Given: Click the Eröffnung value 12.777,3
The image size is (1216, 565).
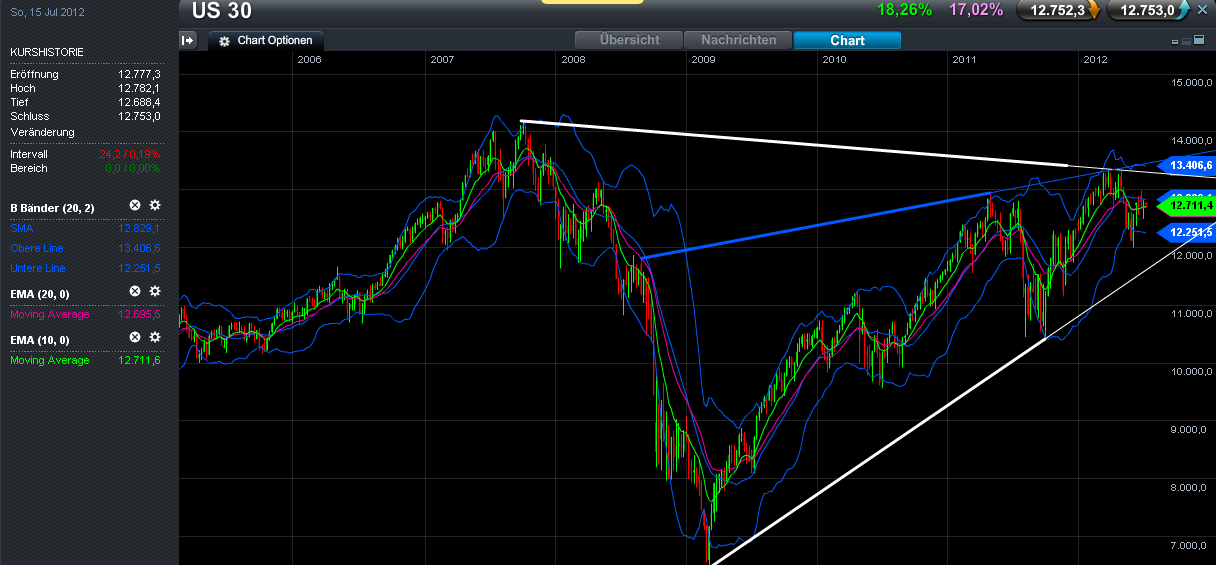Looking at the screenshot, I should (x=139, y=74).
